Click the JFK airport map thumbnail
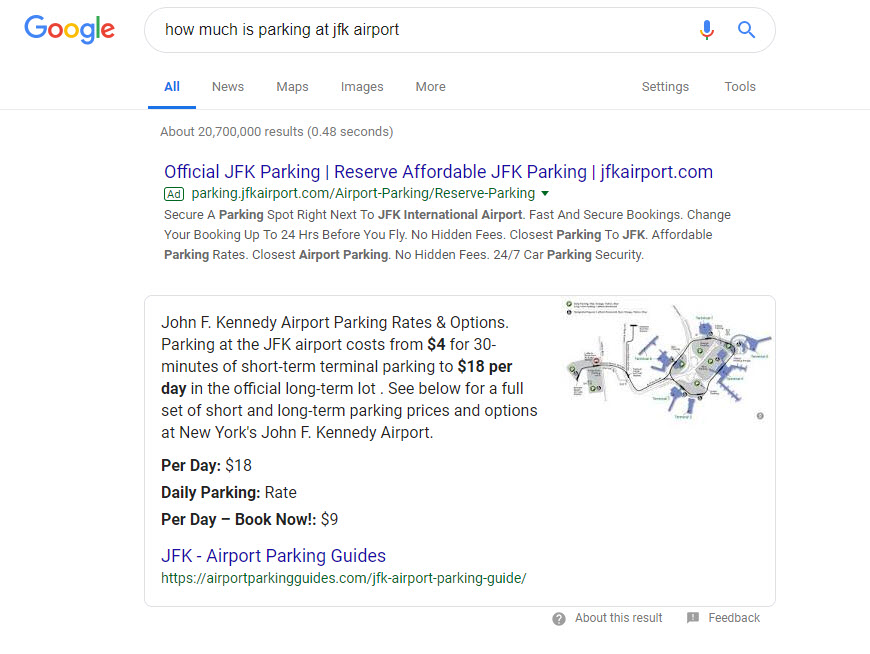 664,358
